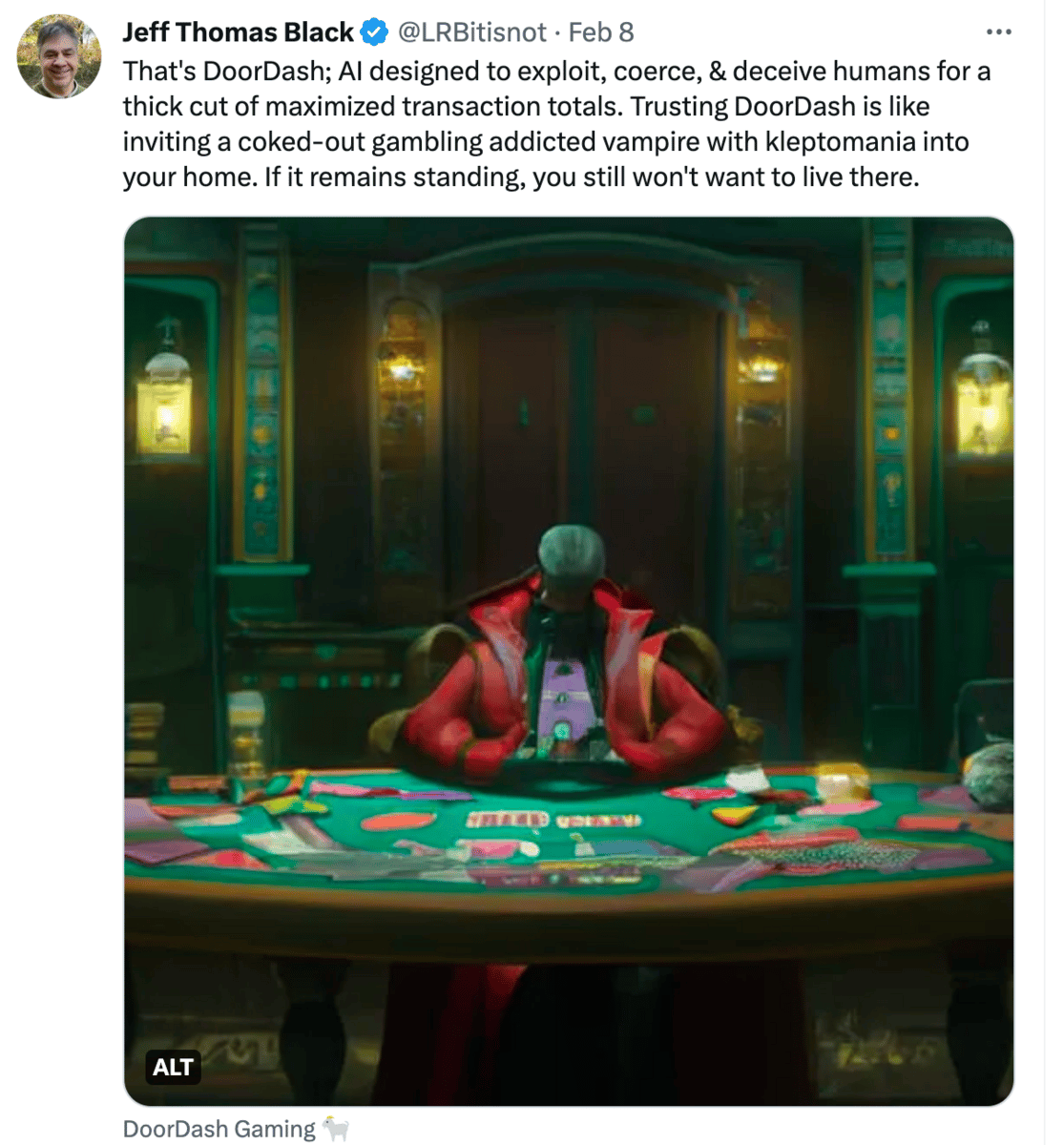
Task: Click the last sentence about remains standing
Action: tap(592, 177)
